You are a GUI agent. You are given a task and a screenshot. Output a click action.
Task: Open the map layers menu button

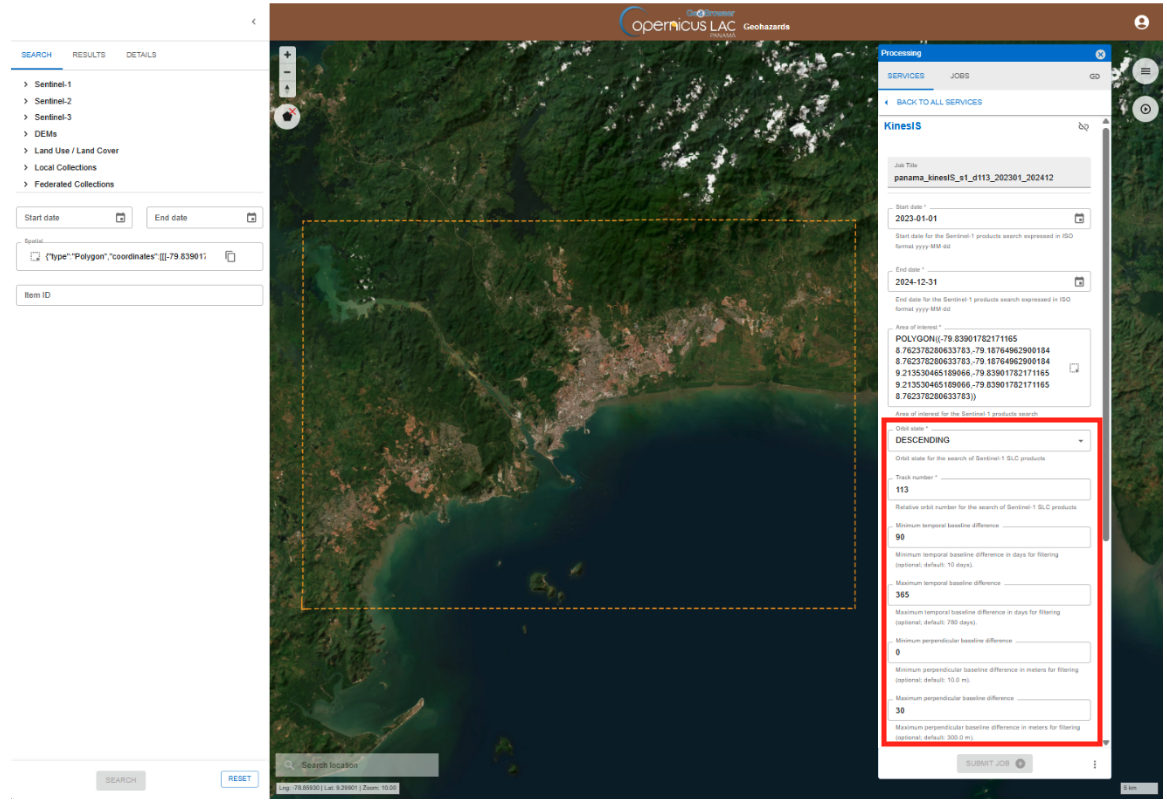tap(1145, 71)
